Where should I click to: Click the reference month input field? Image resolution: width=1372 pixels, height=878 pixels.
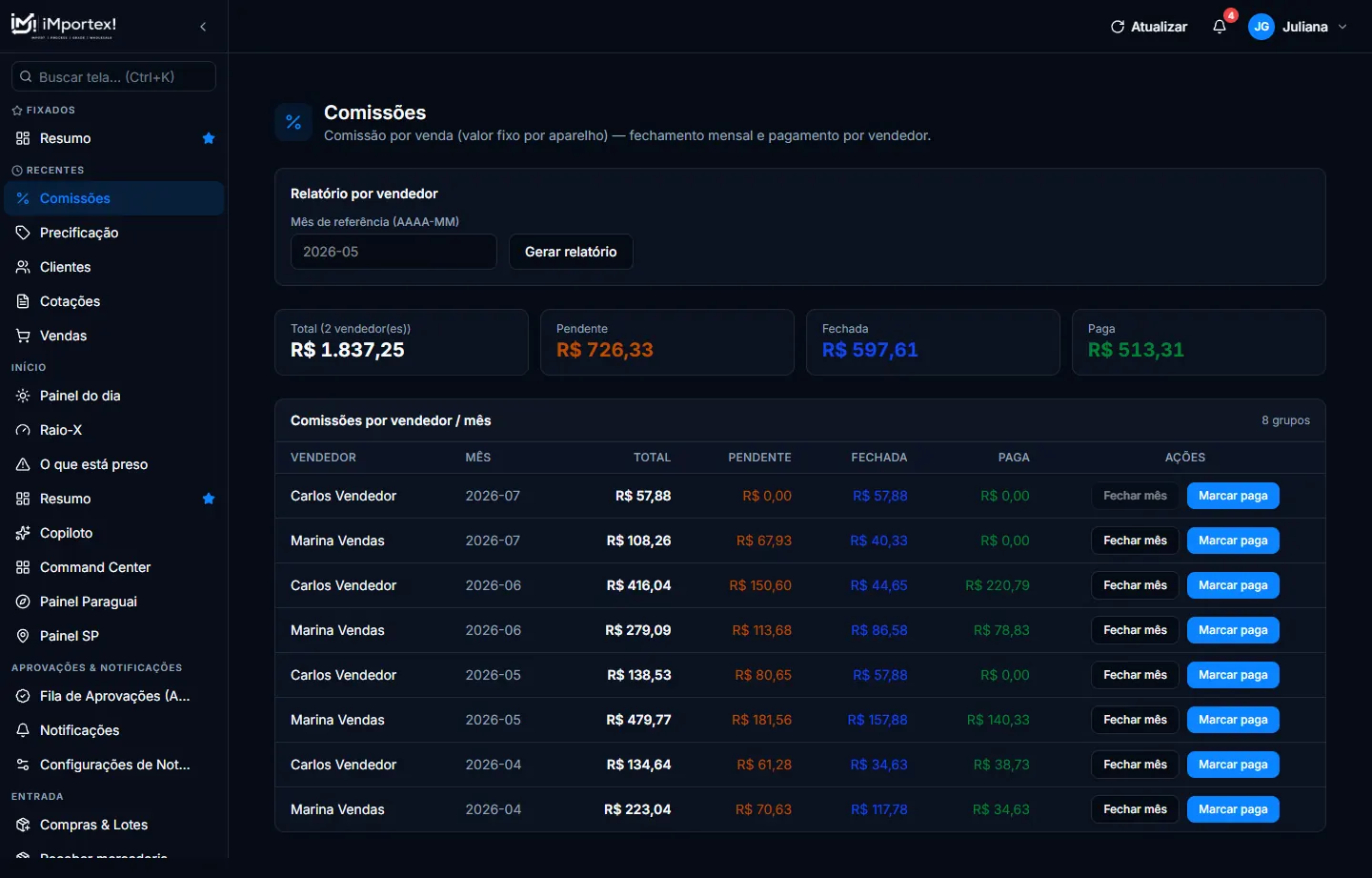[393, 252]
